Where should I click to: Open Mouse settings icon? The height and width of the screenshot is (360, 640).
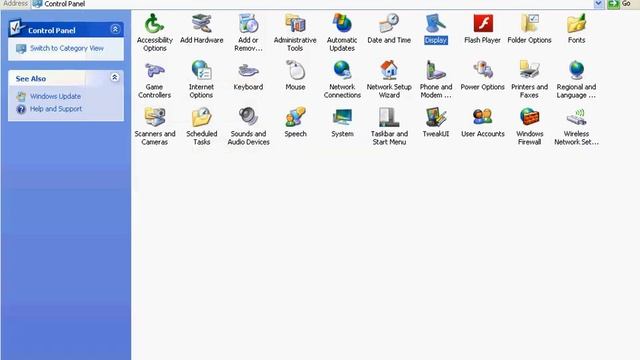295,70
